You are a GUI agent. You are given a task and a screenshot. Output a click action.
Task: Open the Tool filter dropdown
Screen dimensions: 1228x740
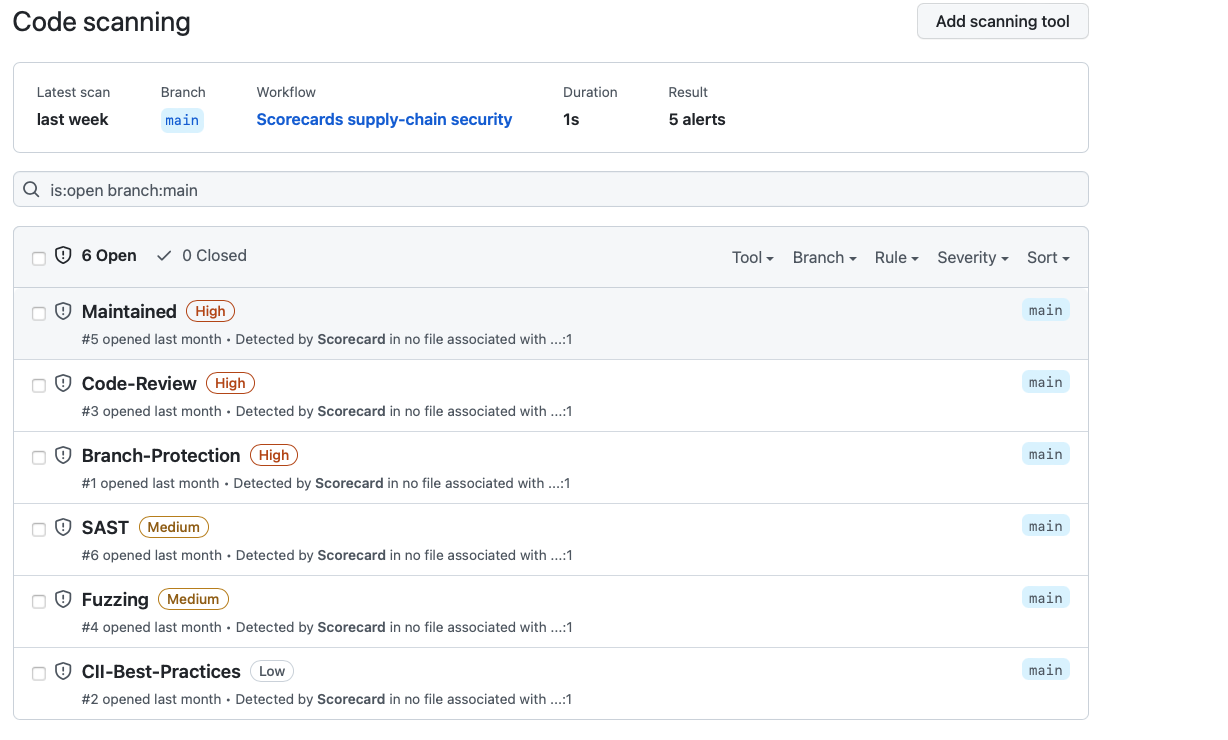(752, 258)
